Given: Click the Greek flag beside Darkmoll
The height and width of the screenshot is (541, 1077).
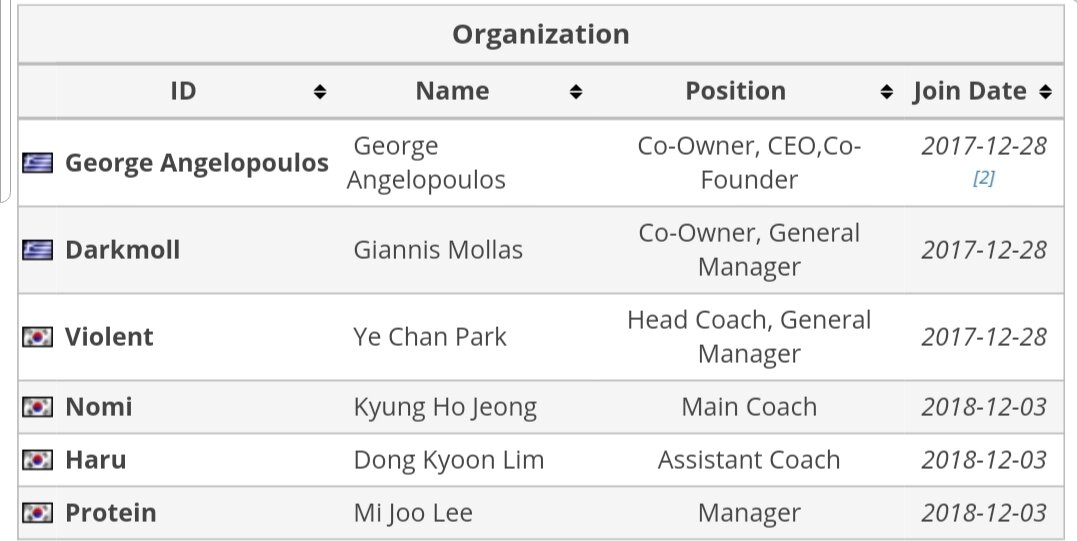Looking at the screenshot, I should click(x=37, y=250).
